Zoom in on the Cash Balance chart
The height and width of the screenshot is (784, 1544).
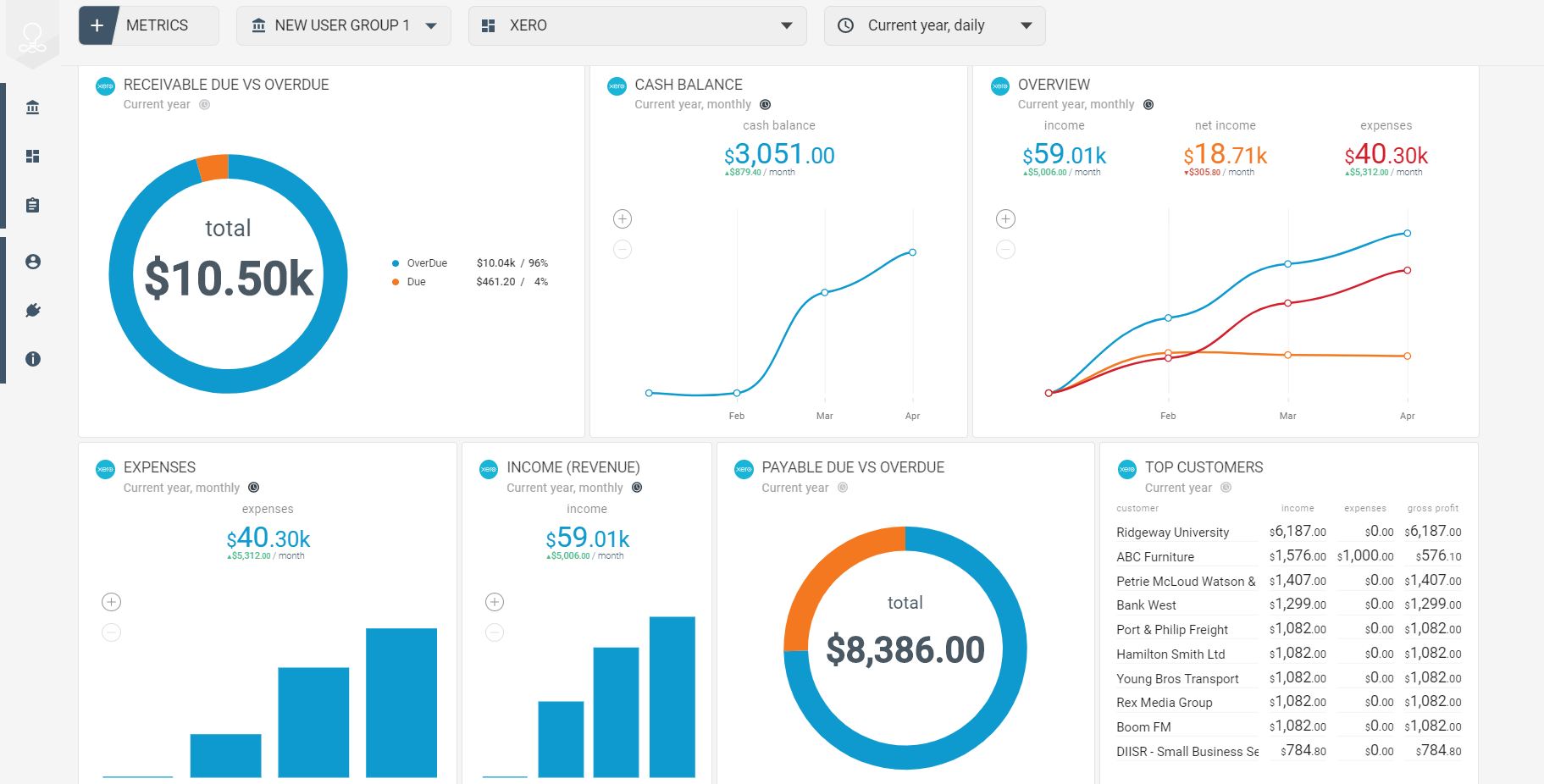pyautogui.click(x=623, y=219)
